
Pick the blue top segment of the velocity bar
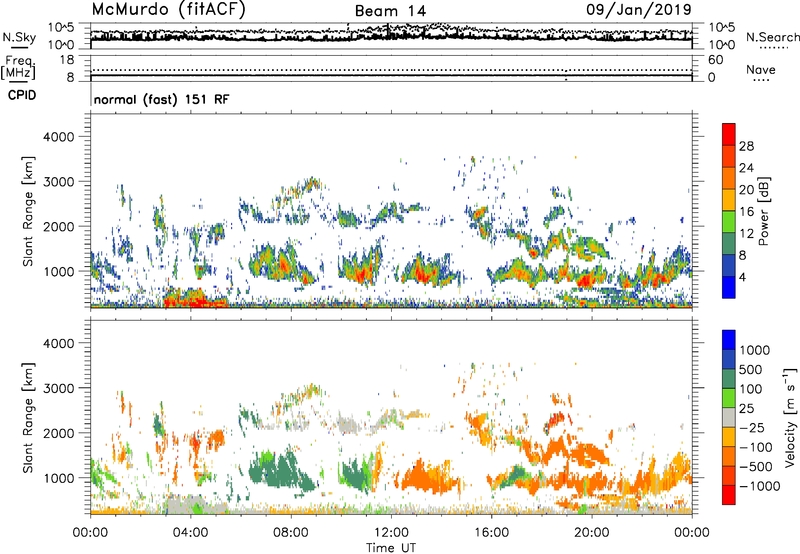[x=729, y=340]
